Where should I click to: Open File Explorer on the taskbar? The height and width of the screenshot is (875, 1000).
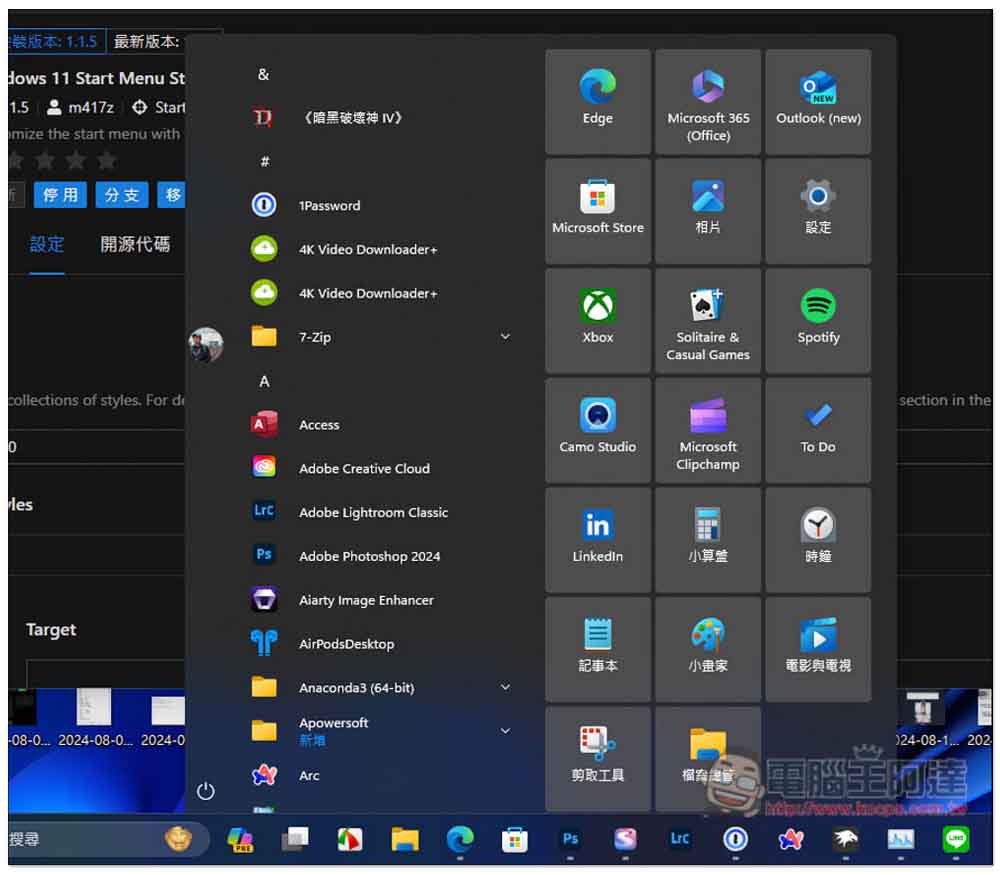405,839
